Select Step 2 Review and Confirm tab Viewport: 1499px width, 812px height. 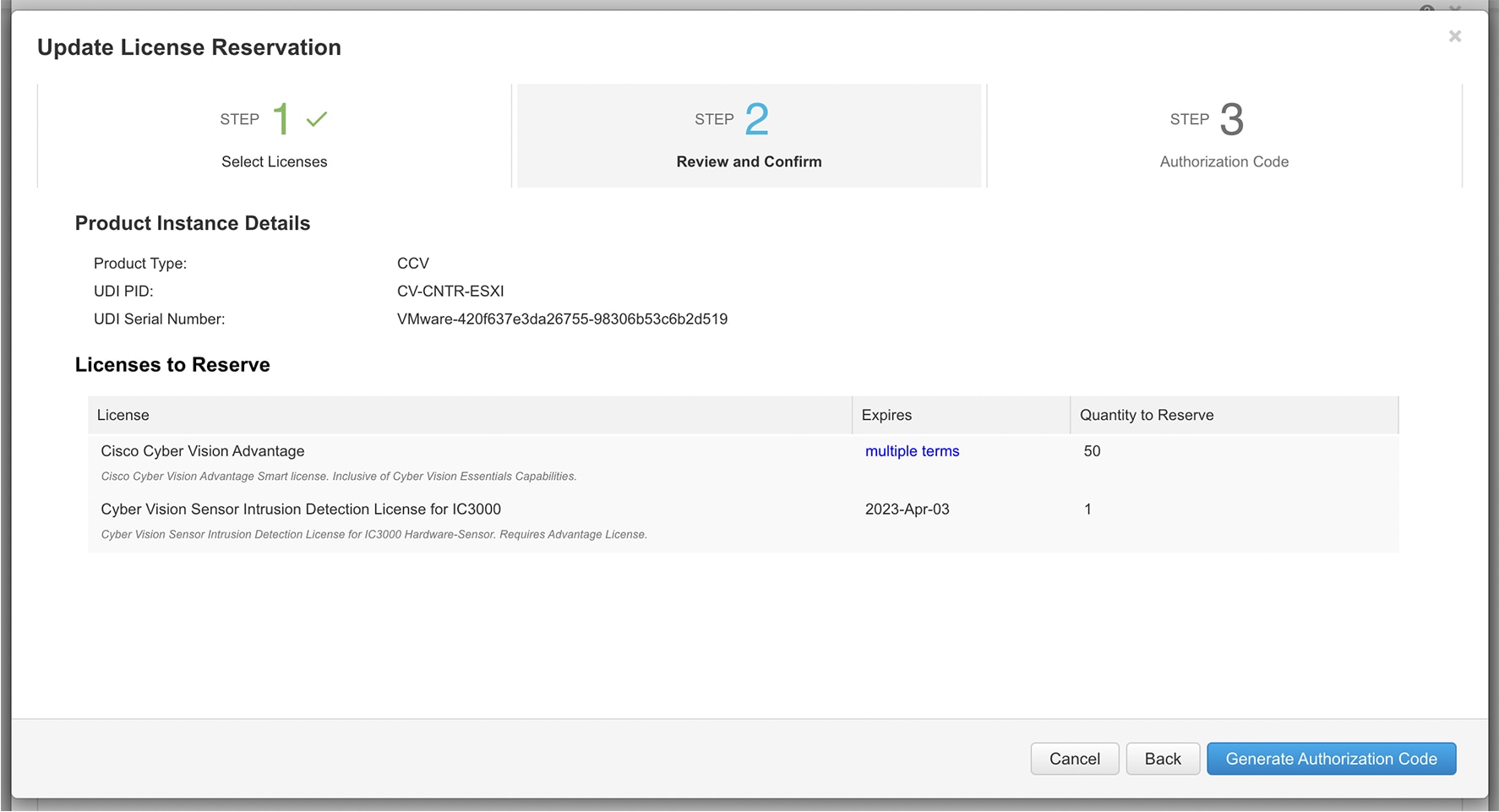(749, 135)
